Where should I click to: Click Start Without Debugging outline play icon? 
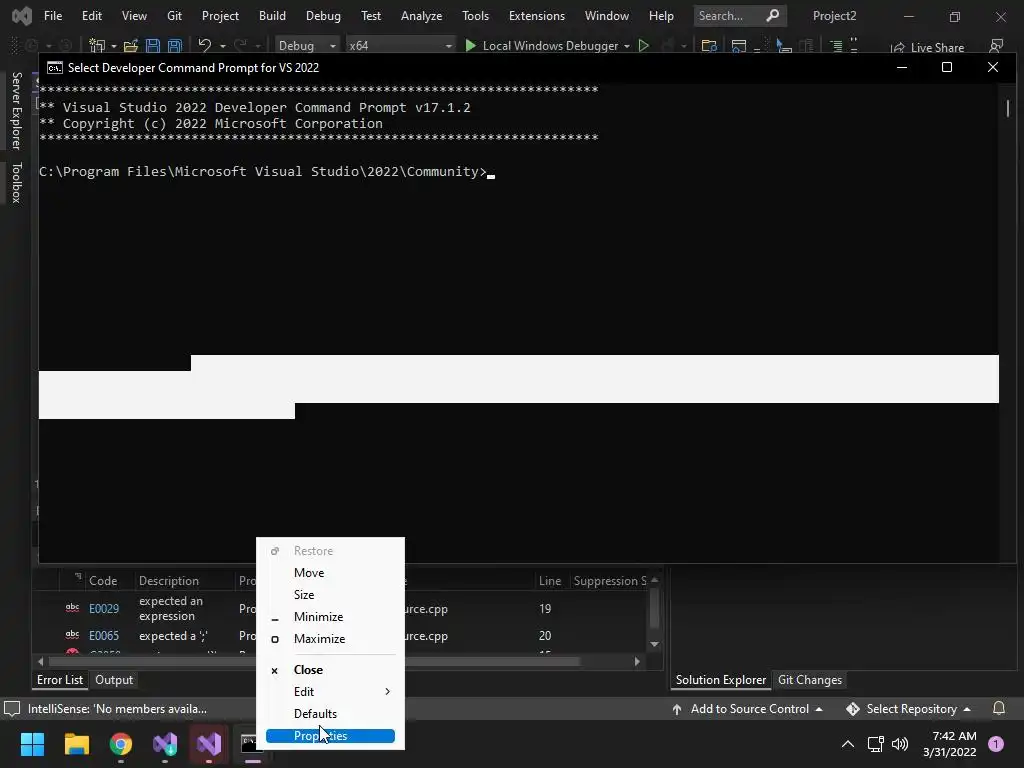click(644, 46)
